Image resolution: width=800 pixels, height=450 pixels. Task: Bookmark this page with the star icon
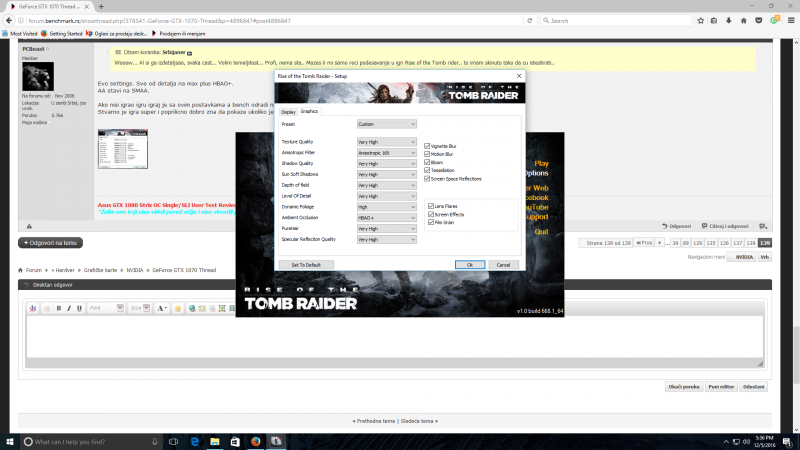(701, 20)
